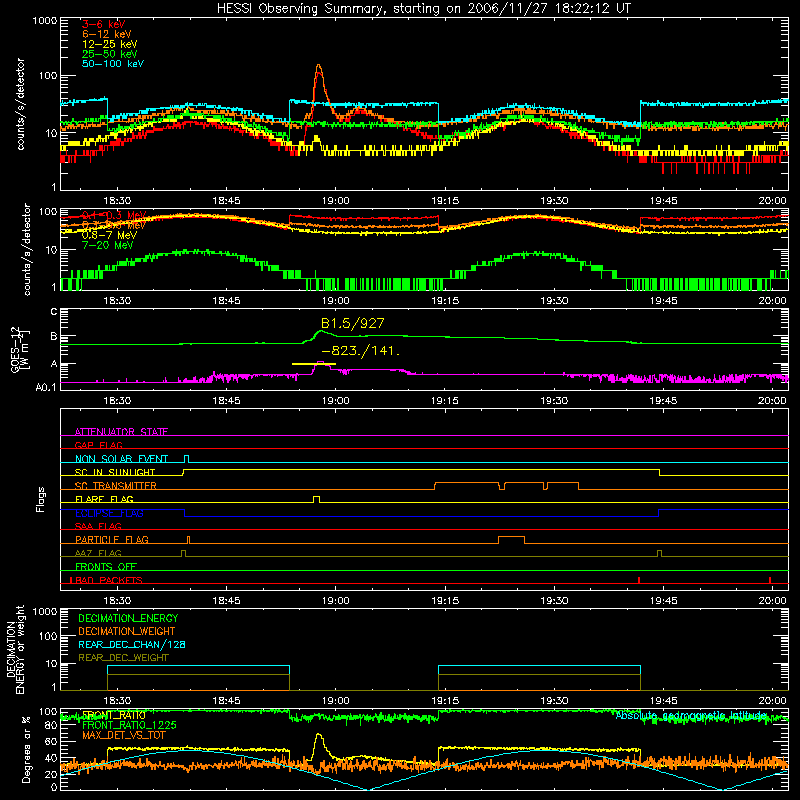Click the Absolute geomagnetic latitude label
800x800 pixels.
coord(691,715)
